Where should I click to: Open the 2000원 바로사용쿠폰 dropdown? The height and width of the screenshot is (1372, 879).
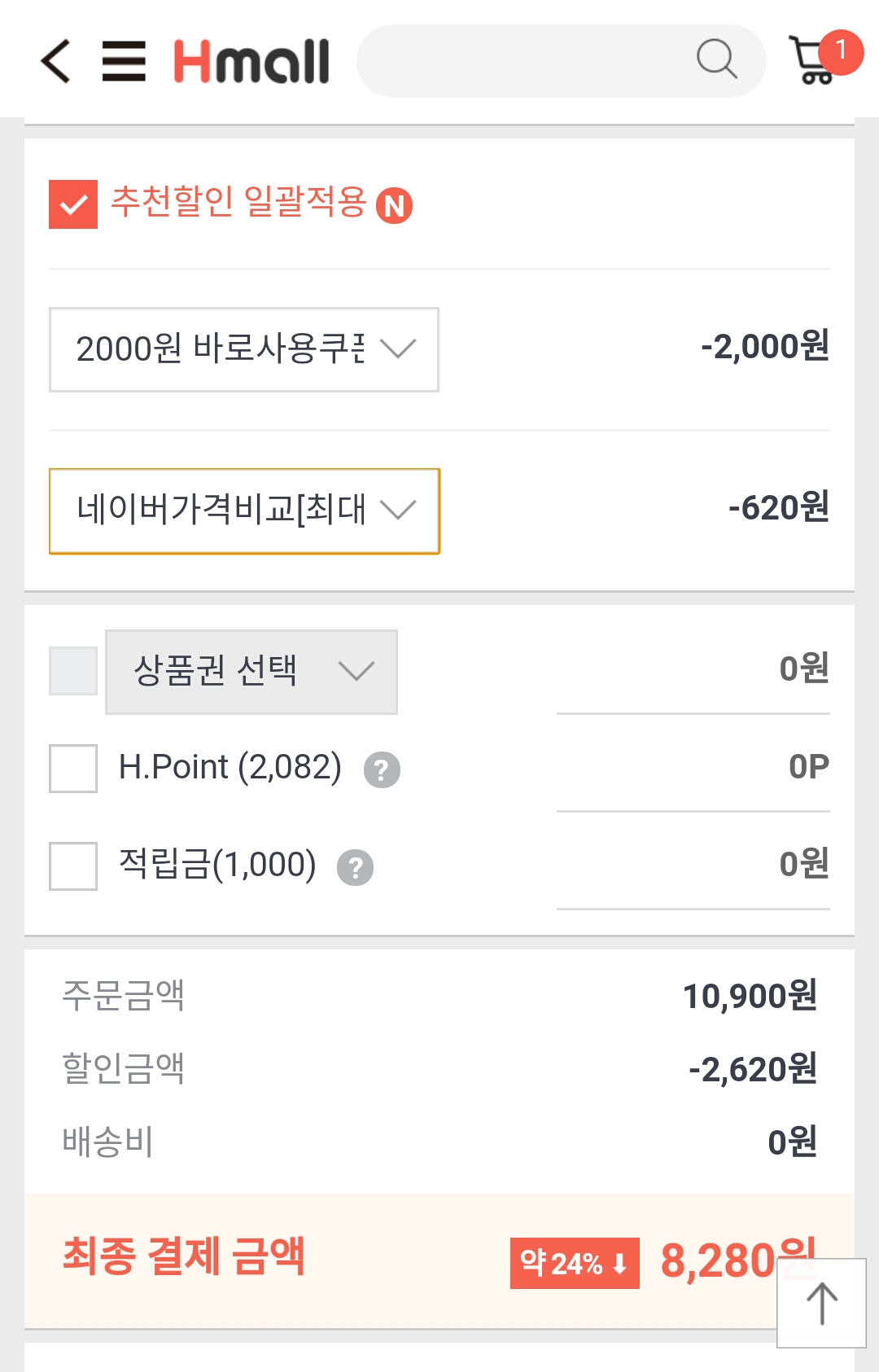click(x=244, y=349)
